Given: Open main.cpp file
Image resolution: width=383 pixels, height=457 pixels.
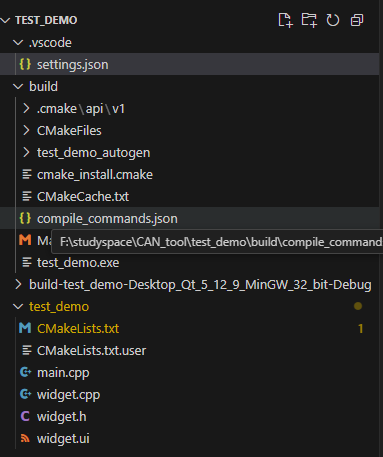Looking at the screenshot, I should coord(63,373).
